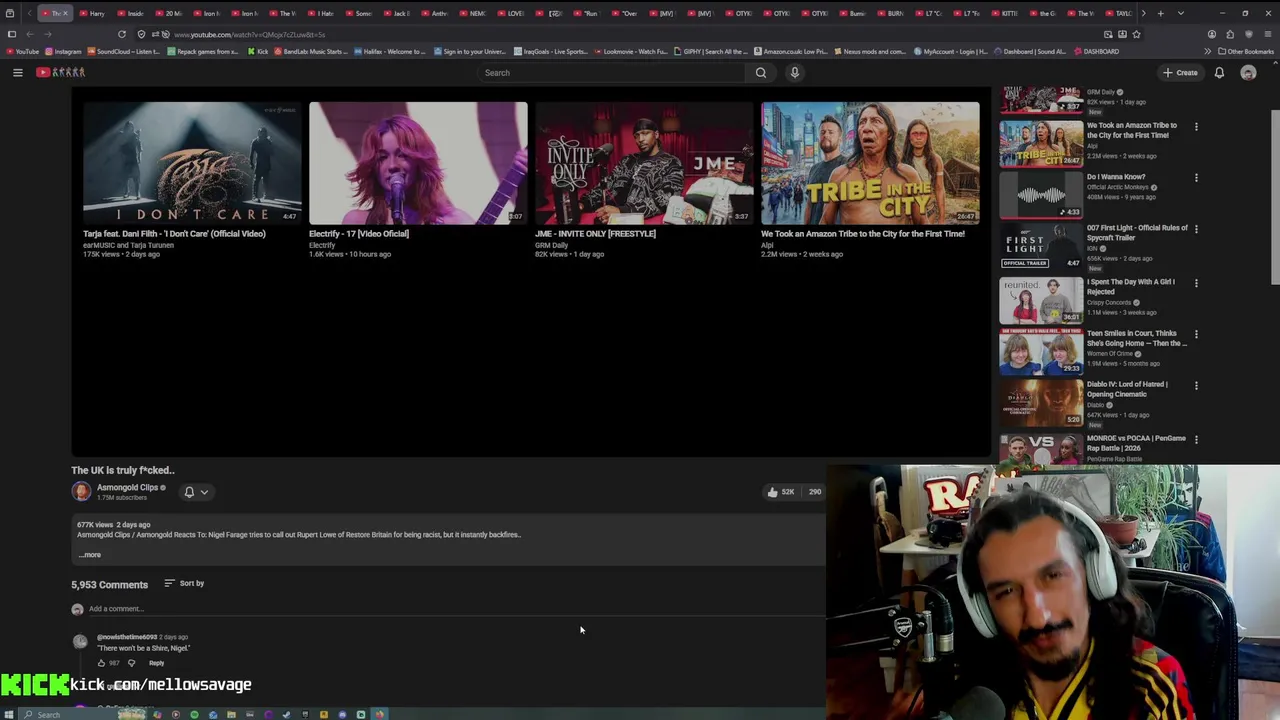
Task: Open tab list dropdown arrow
Action: [1181, 13]
